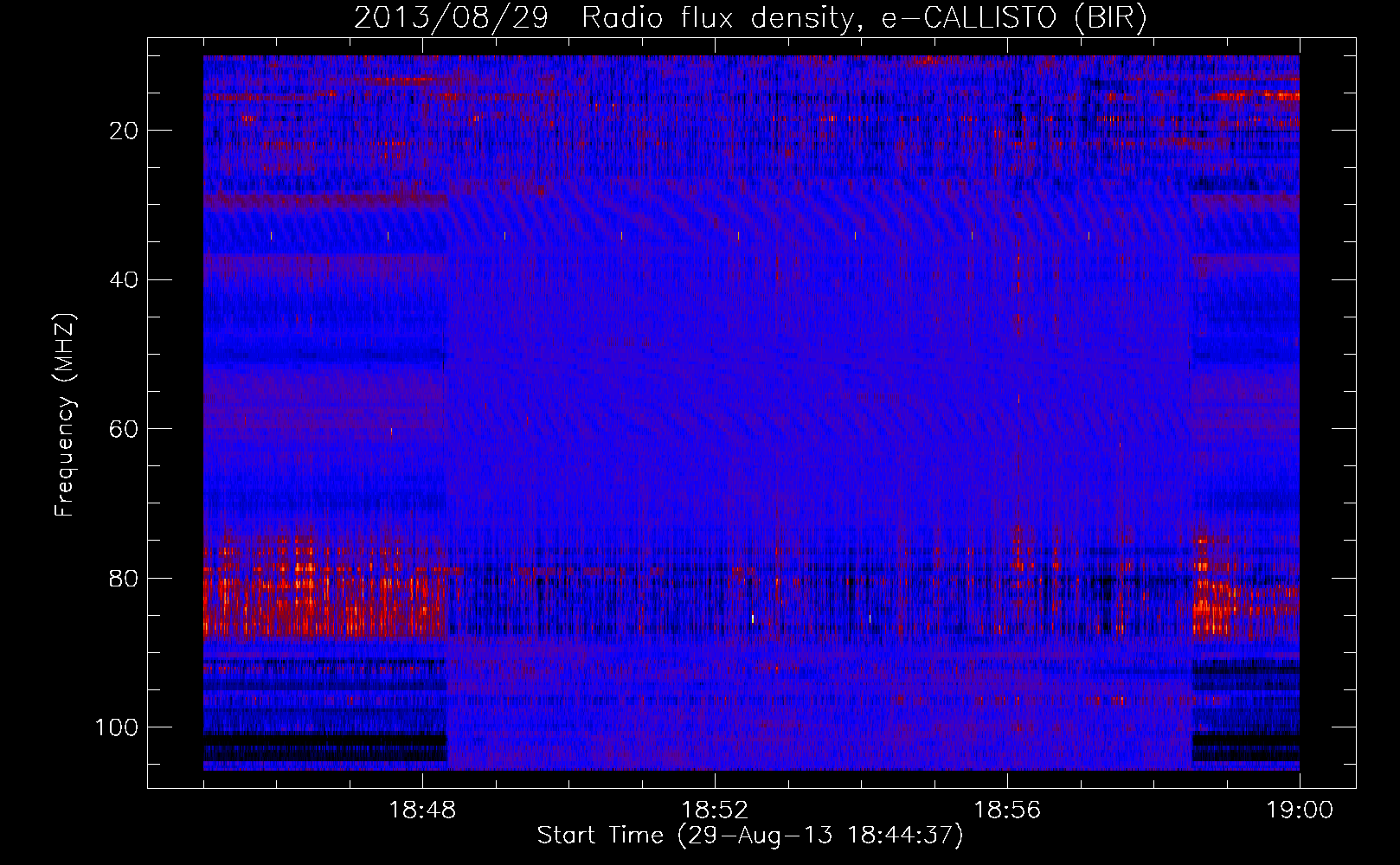
Task: Click the 18:56 time tick label
Action: coord(1007,811)
